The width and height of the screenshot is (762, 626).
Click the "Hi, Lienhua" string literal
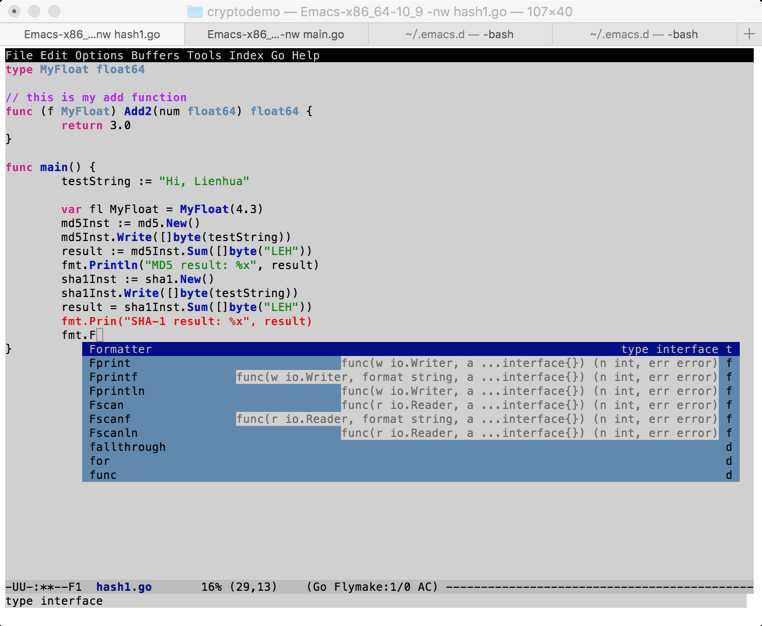point(204,181)
